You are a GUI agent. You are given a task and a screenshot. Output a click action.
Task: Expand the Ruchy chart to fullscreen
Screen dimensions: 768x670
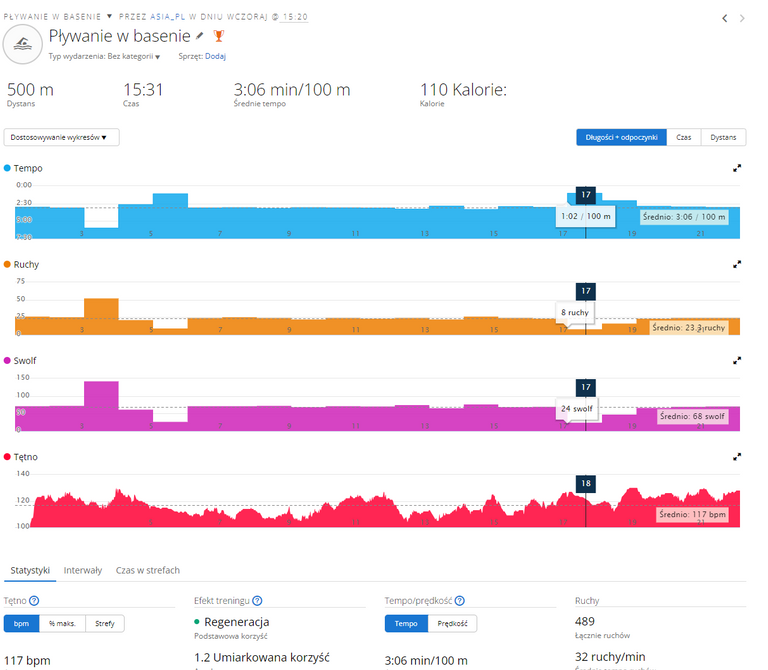point(737,264)
